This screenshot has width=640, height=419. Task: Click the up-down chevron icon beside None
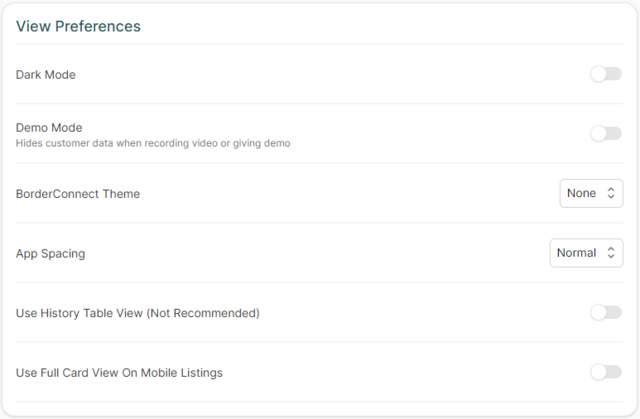pos(611,193)
